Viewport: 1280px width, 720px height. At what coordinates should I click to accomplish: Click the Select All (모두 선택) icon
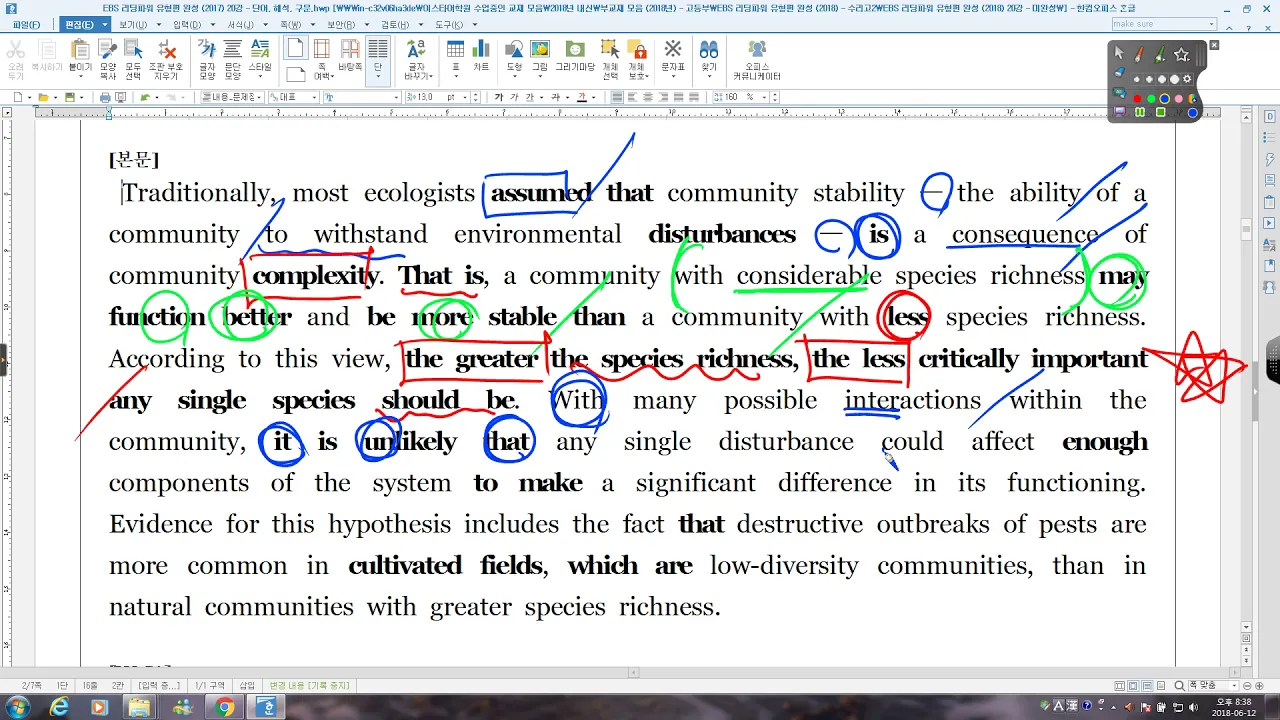click(133, 60)
